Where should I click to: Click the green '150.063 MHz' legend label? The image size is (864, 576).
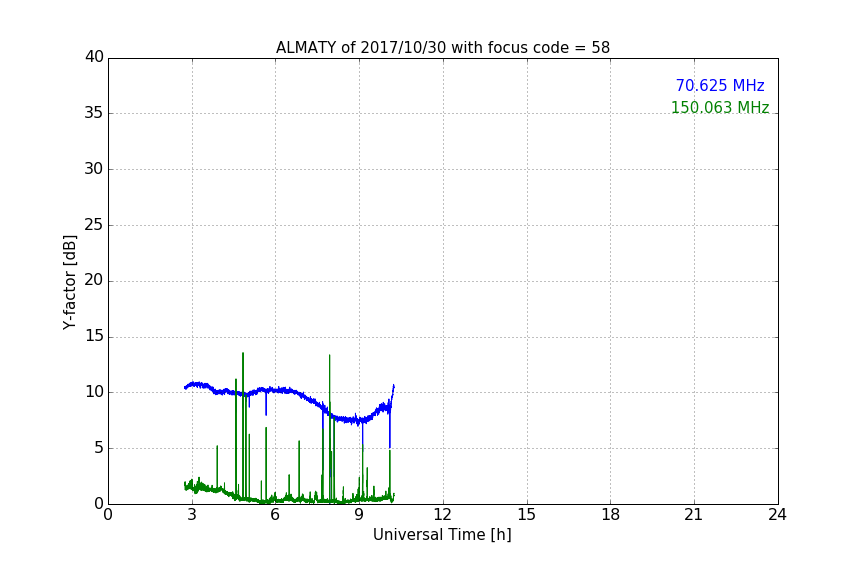coord(720,107)
